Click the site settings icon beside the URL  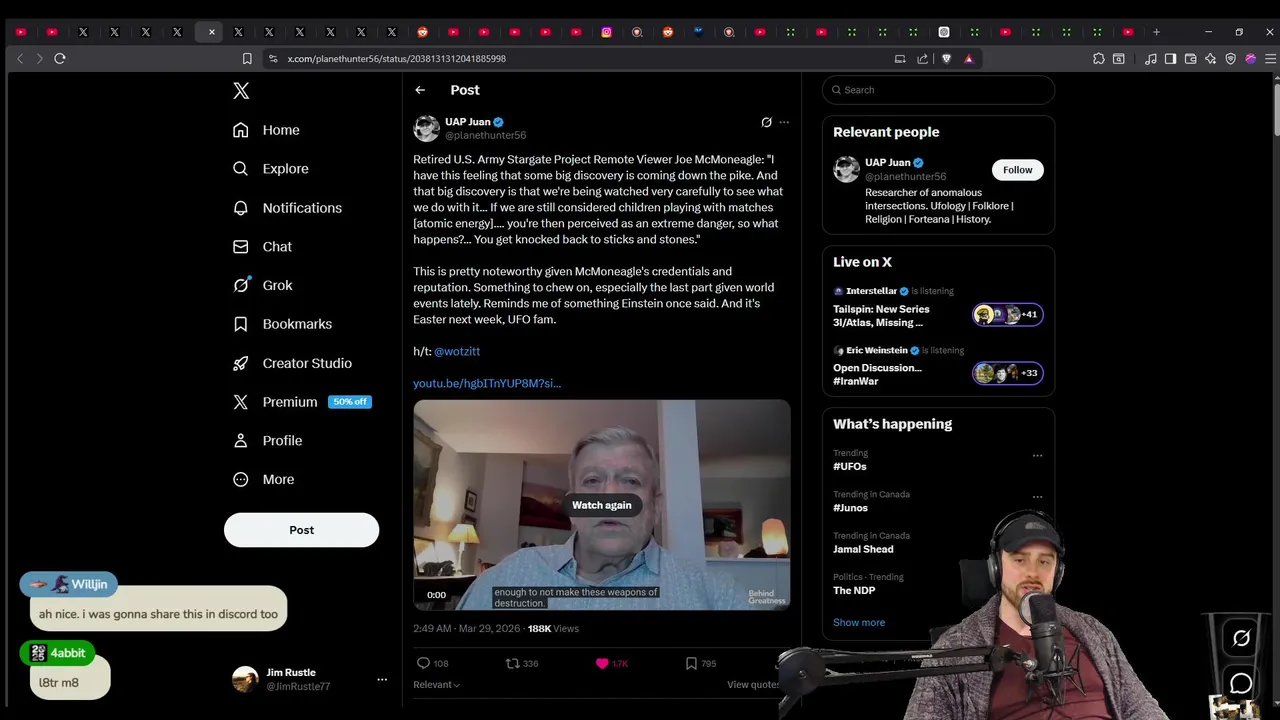point(273,59)
